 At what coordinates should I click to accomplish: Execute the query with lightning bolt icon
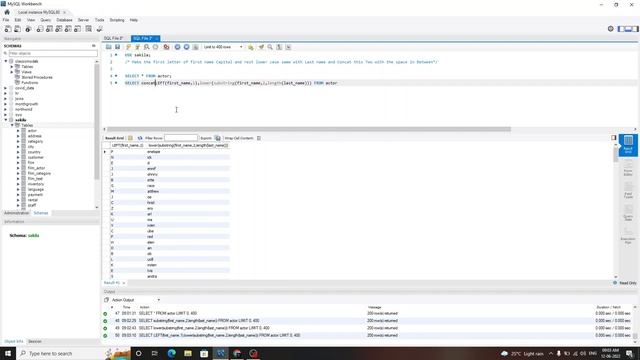[x=129, y=47]
